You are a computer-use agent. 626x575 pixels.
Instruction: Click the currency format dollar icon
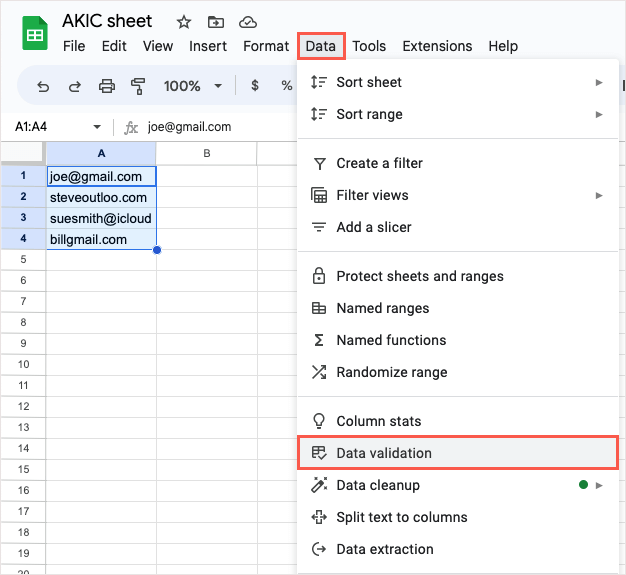255,86
